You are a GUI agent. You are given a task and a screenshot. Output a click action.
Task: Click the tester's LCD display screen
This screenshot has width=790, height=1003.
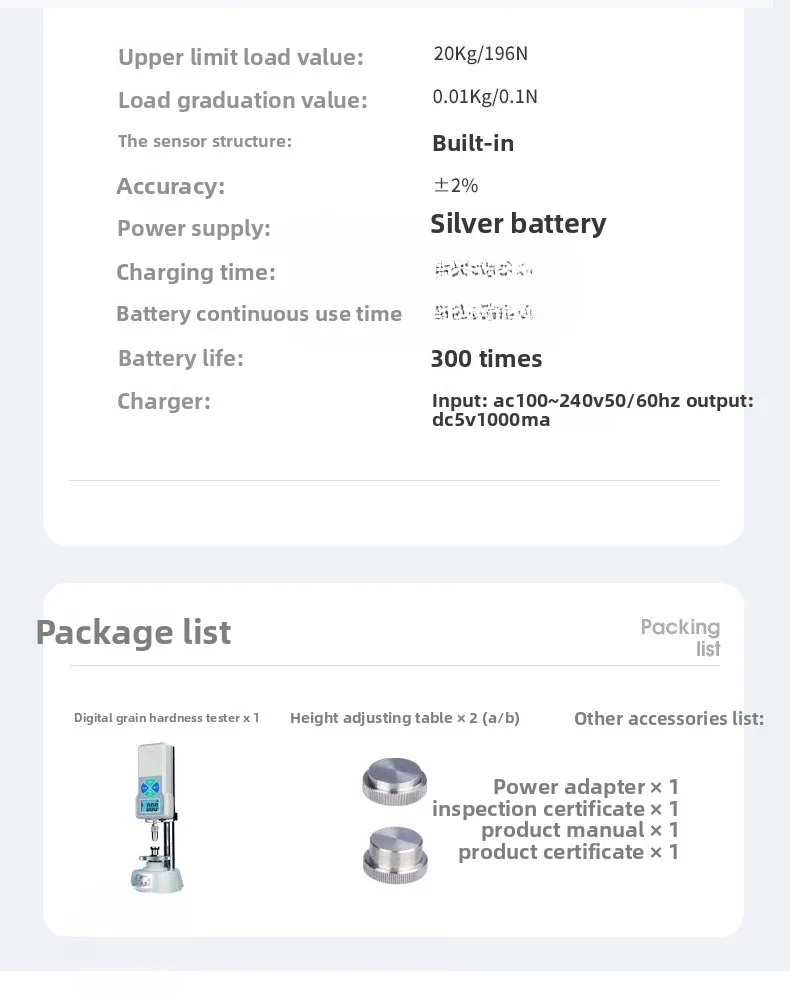point(151,804)
